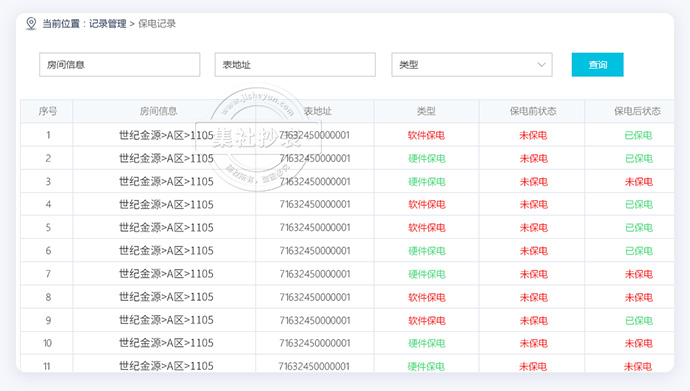Select row 11 sequence number
The image size is (690, 391).
[47, 366]
